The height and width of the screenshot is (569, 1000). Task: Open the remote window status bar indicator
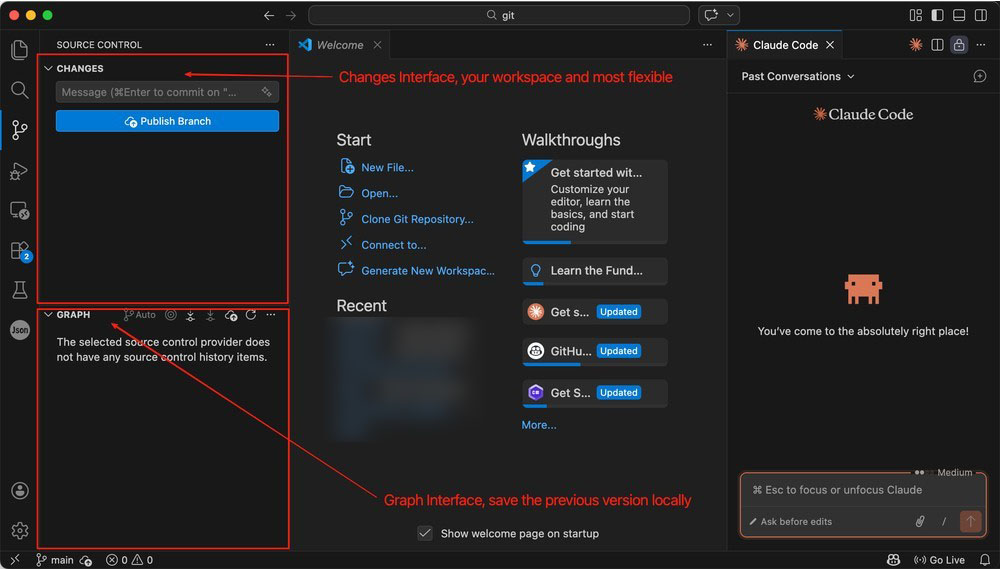[15, 559]
